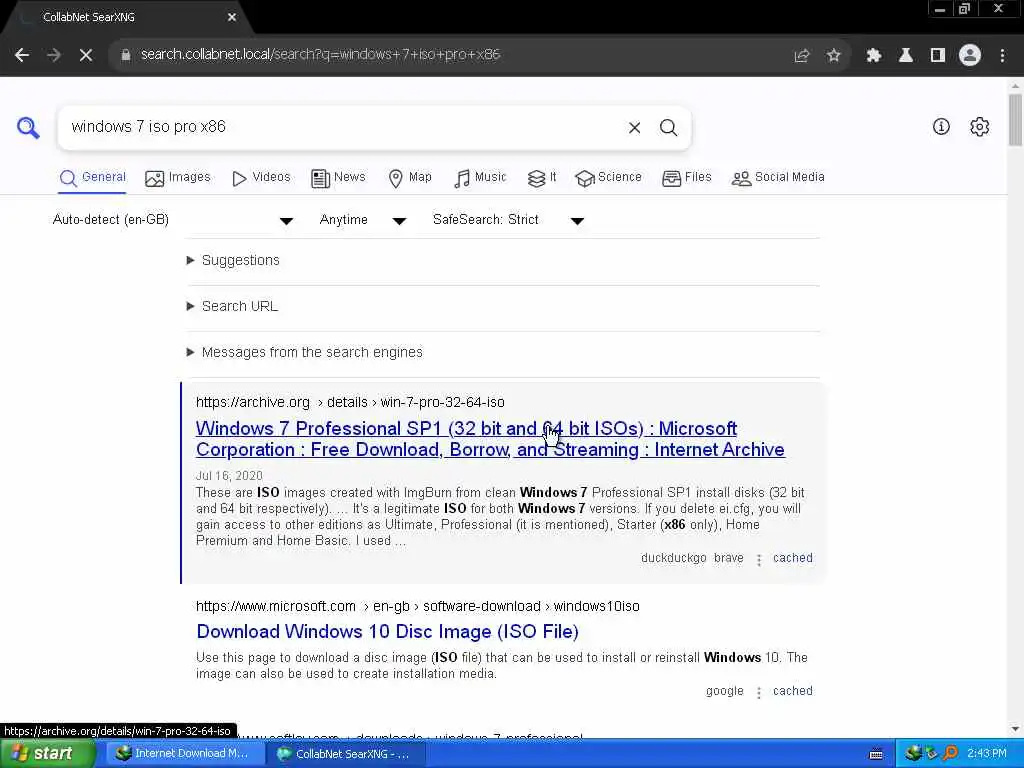The width and height of the screenshot is (1024, 768).
Task: View site information lock icon
Action: pos(125,56)
